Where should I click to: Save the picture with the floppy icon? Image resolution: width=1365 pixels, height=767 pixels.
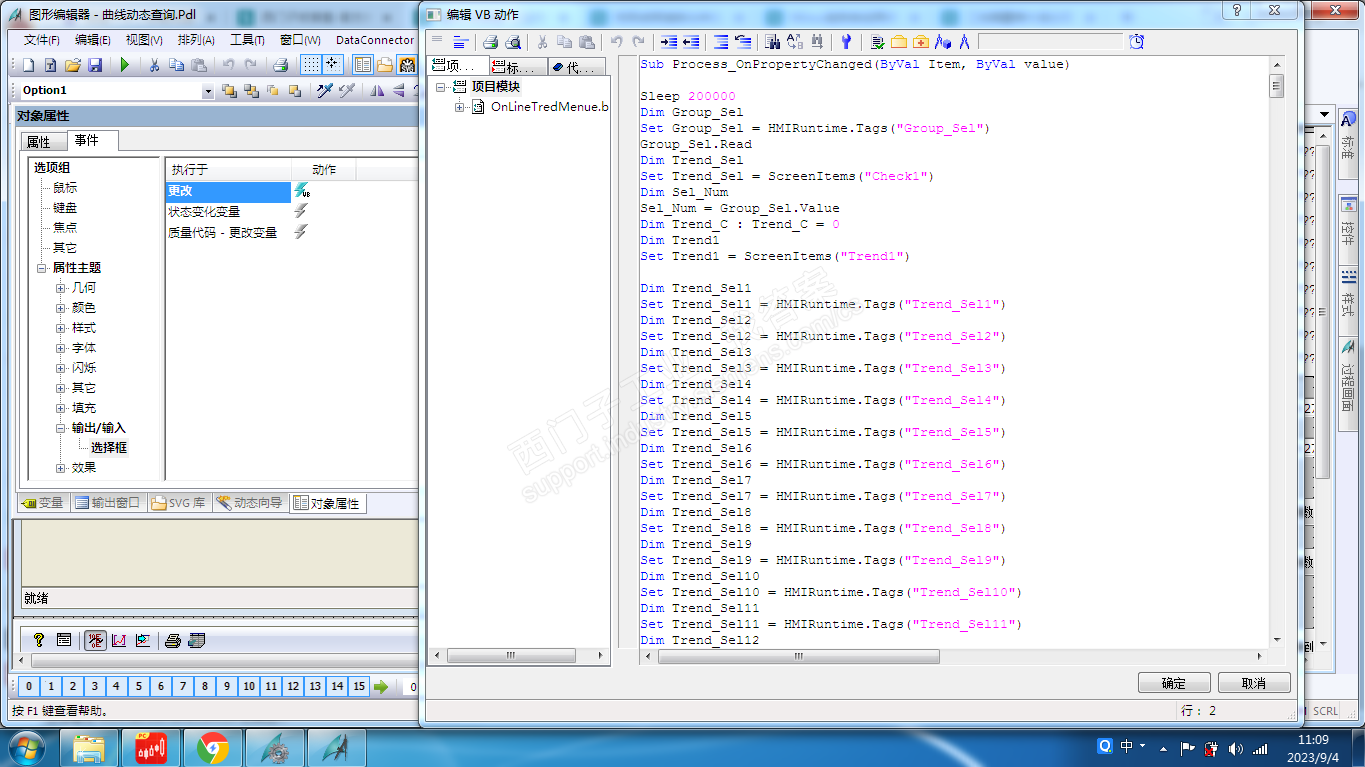coord(95,65)
